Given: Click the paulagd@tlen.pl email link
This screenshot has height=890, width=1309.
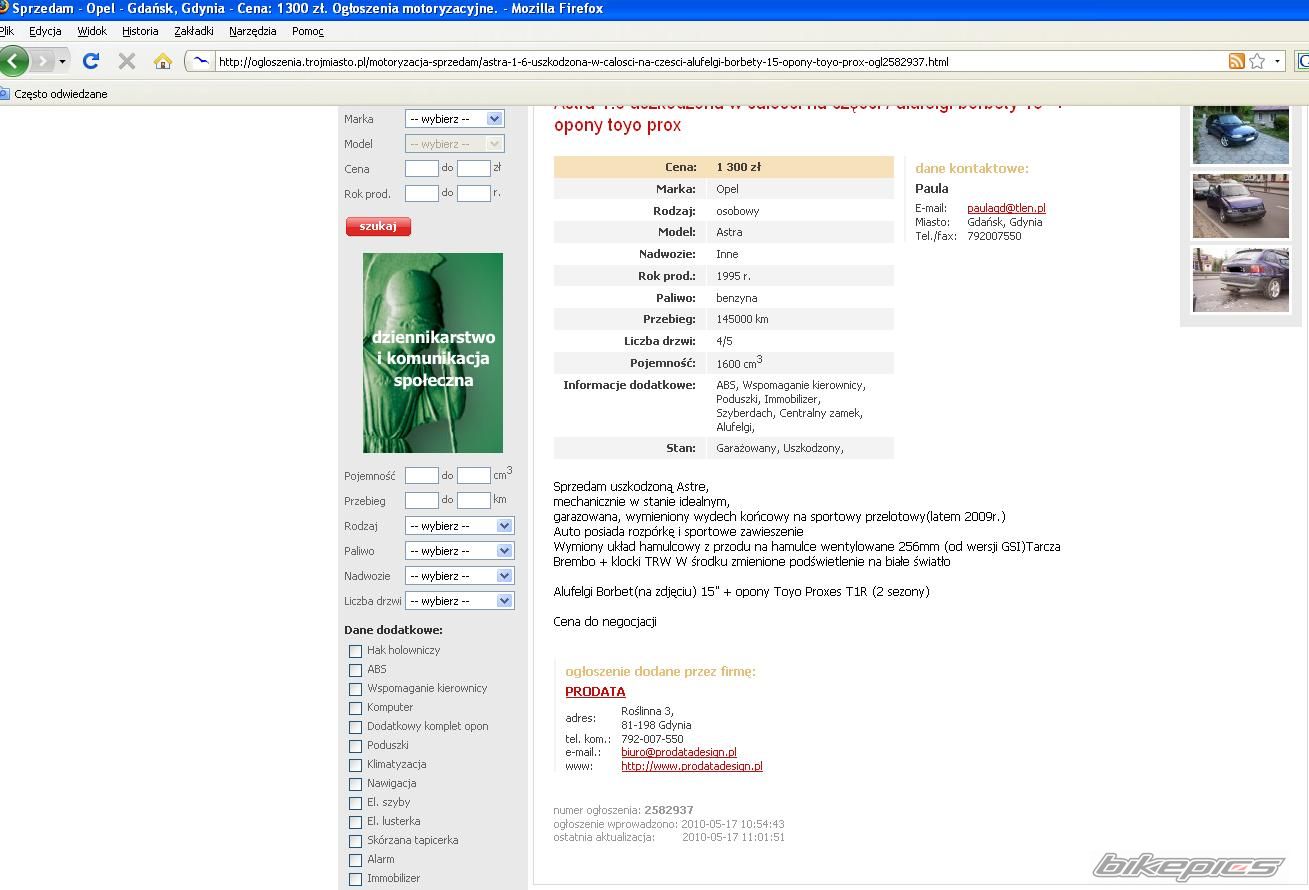Looking at the screenshot, I should (1006, 208).
